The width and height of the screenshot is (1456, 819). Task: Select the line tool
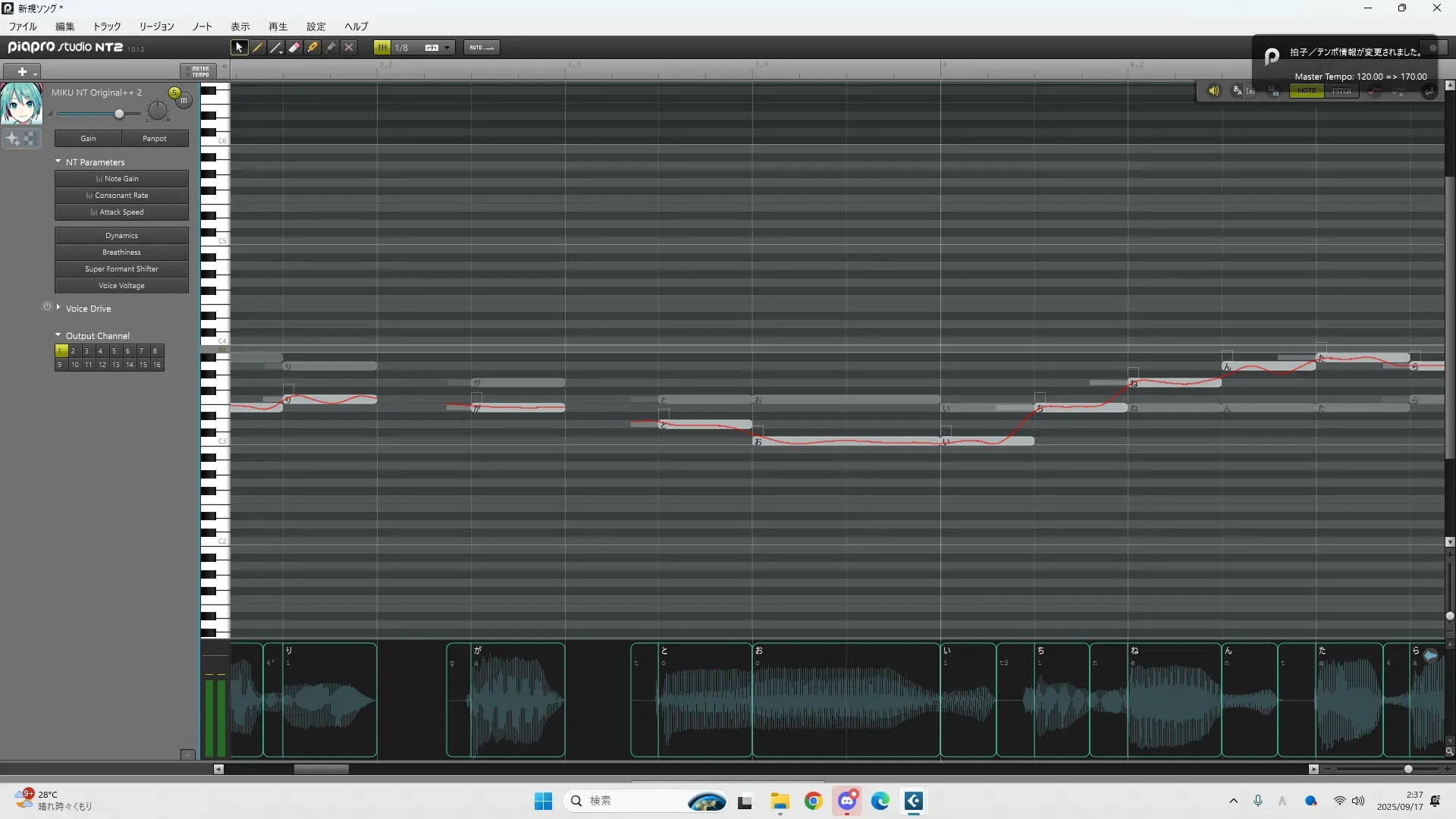276,47
